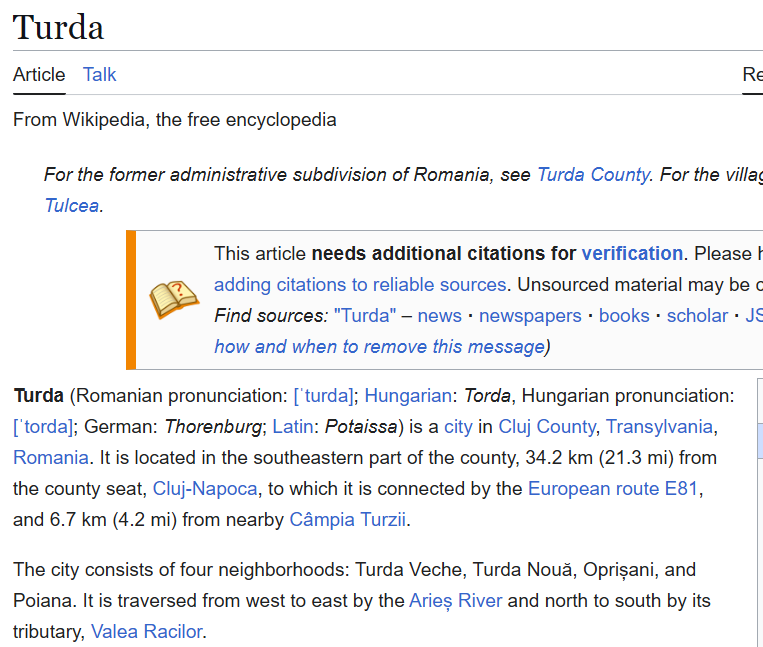The height and width of the screenshot is (647, 763).
Task: Click 'From Wikipedia, the free encyclopedia' text
Action: point(175,120)
